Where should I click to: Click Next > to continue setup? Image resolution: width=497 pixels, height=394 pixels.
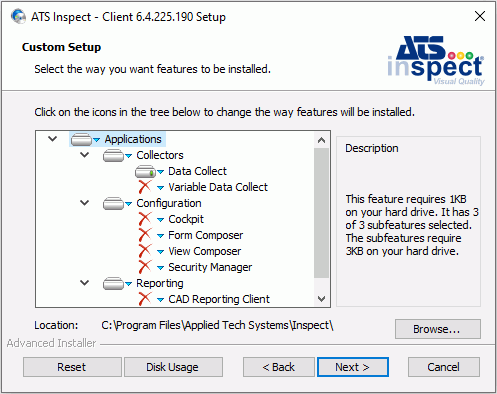coord(353,367)
